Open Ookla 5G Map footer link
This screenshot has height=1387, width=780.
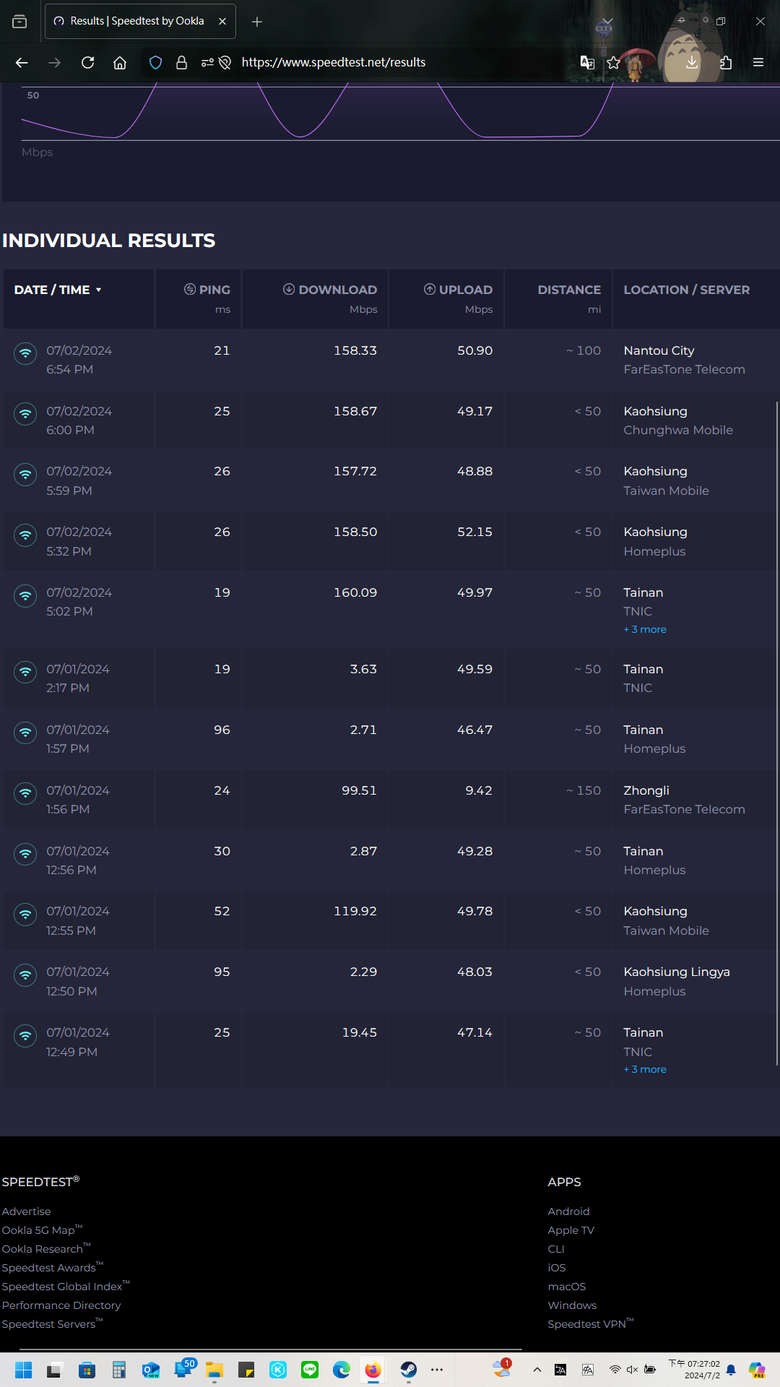click(41, 1230)
